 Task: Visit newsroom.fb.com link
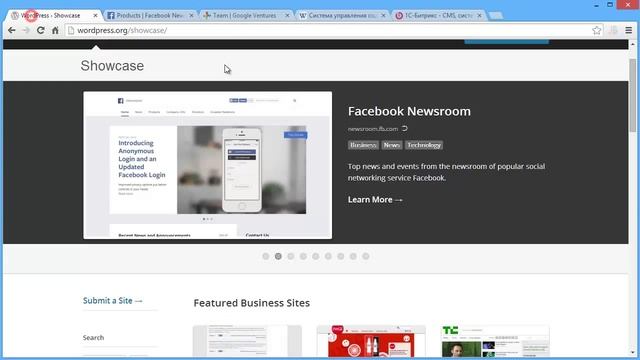click(373, 129)
